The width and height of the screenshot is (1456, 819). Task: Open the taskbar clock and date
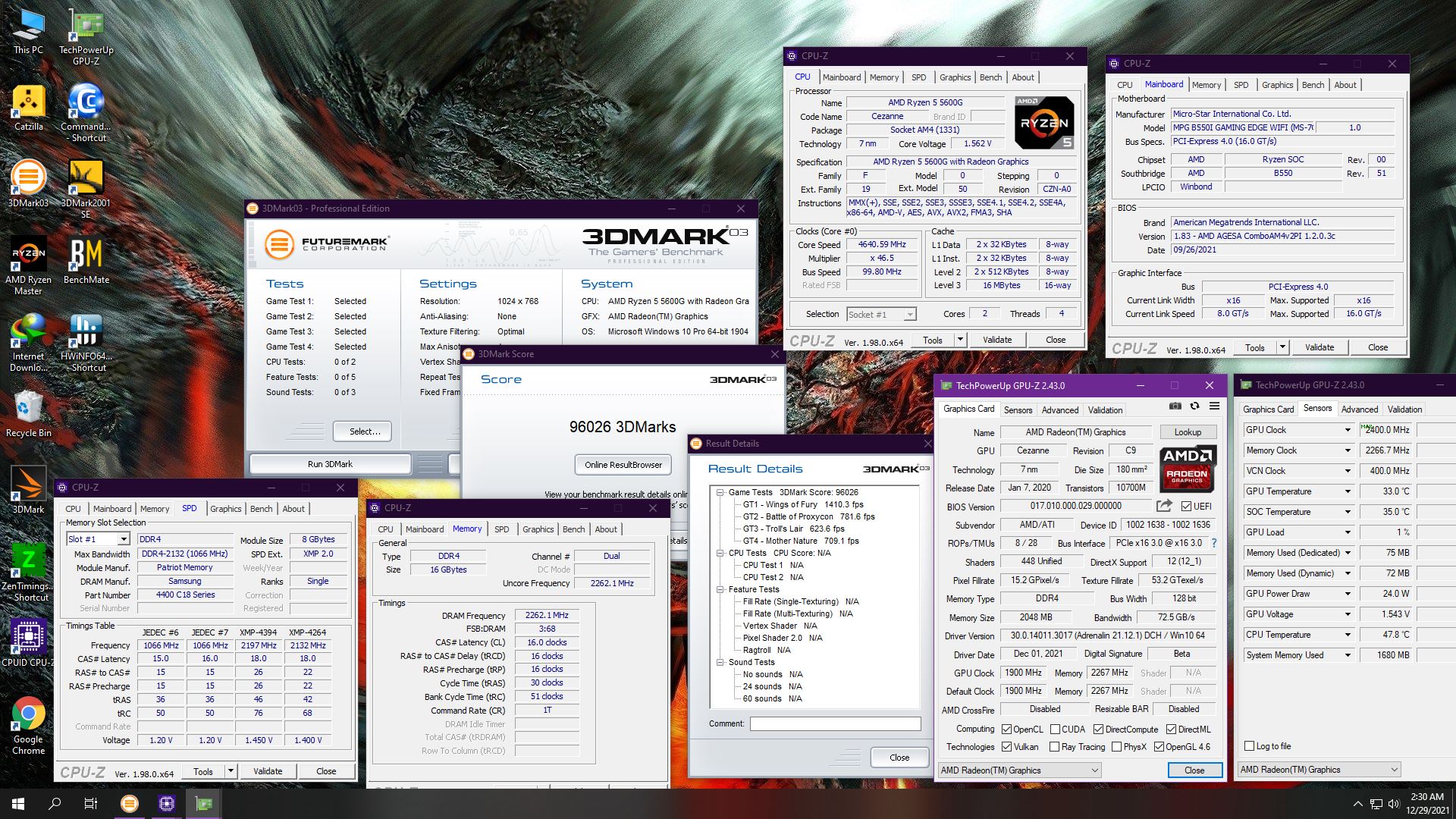(1426, 804)
